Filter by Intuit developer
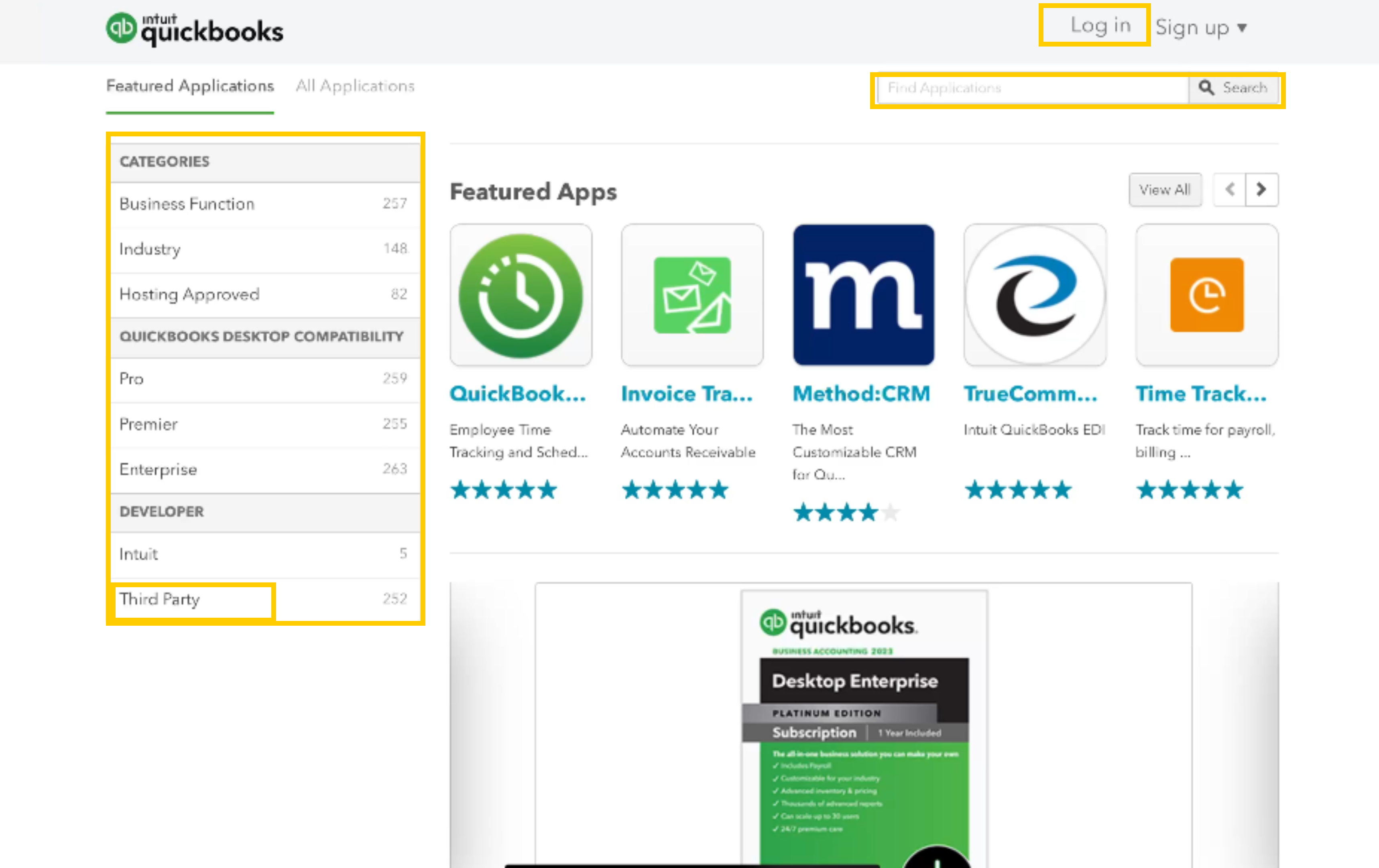The height and width of the screenshot is (868, 1379). [265, 554]
